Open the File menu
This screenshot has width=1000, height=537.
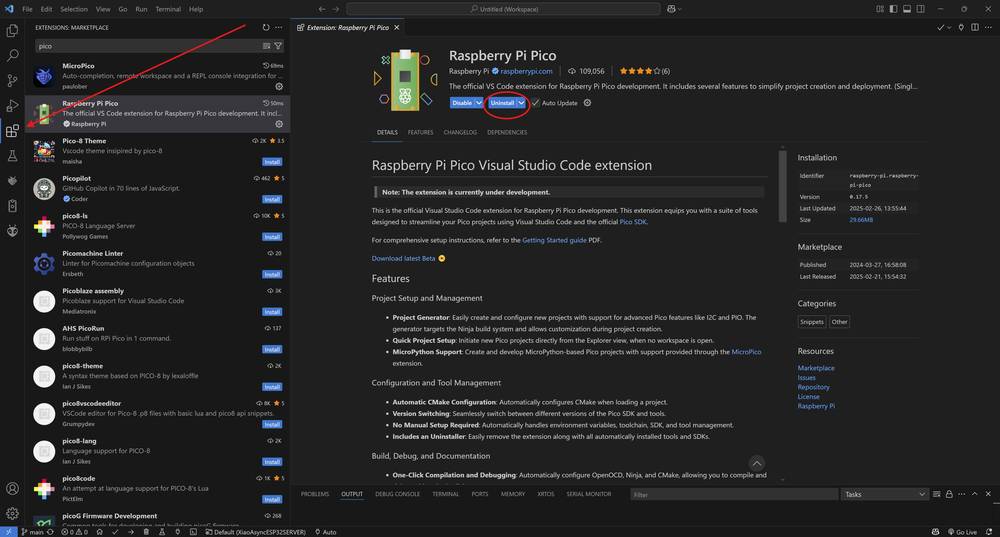[27, 9]
